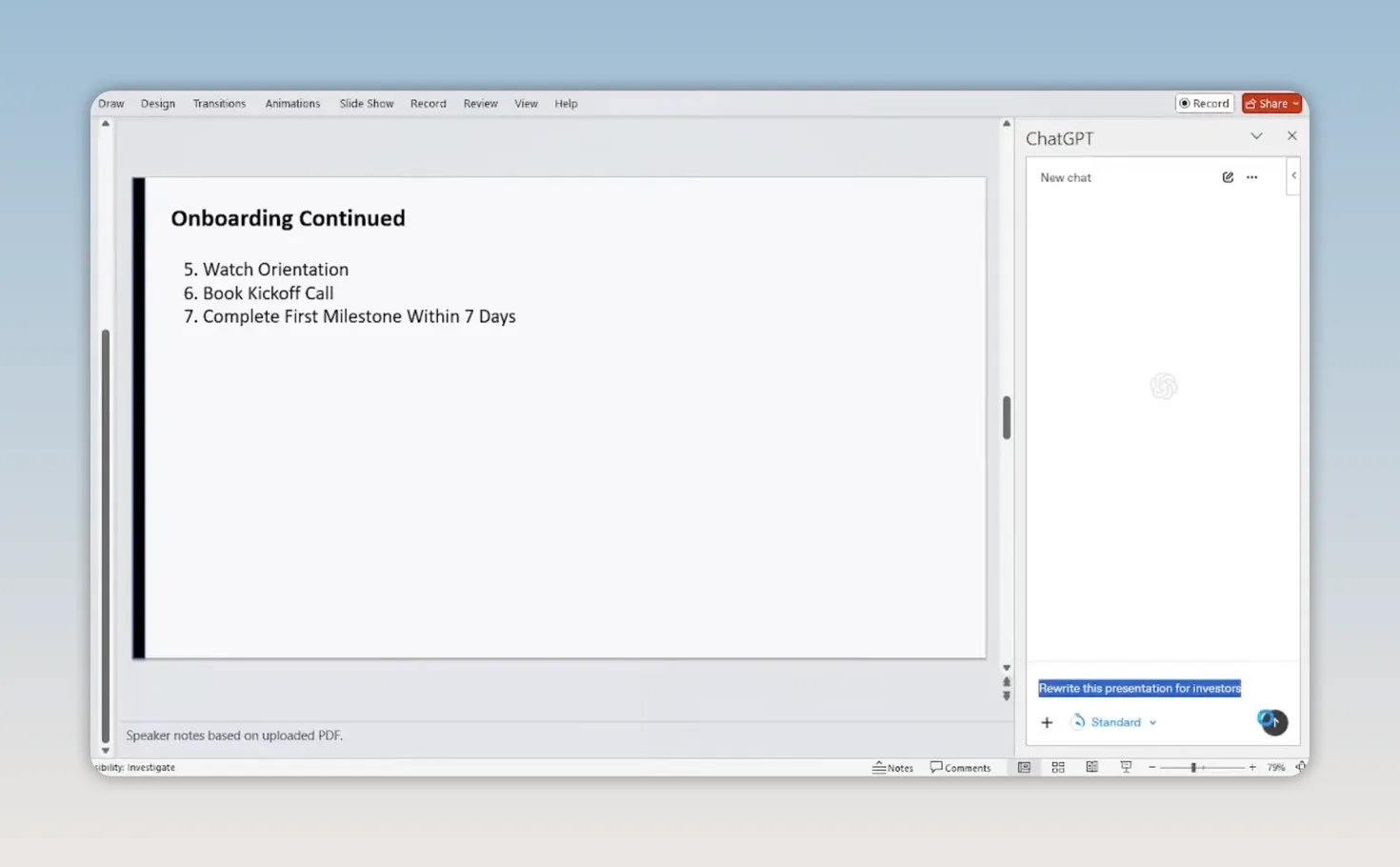Switch to Normal view icon
This screenshot has height=867, width=1400.
pyautogui.click(x=1024, y=767)
